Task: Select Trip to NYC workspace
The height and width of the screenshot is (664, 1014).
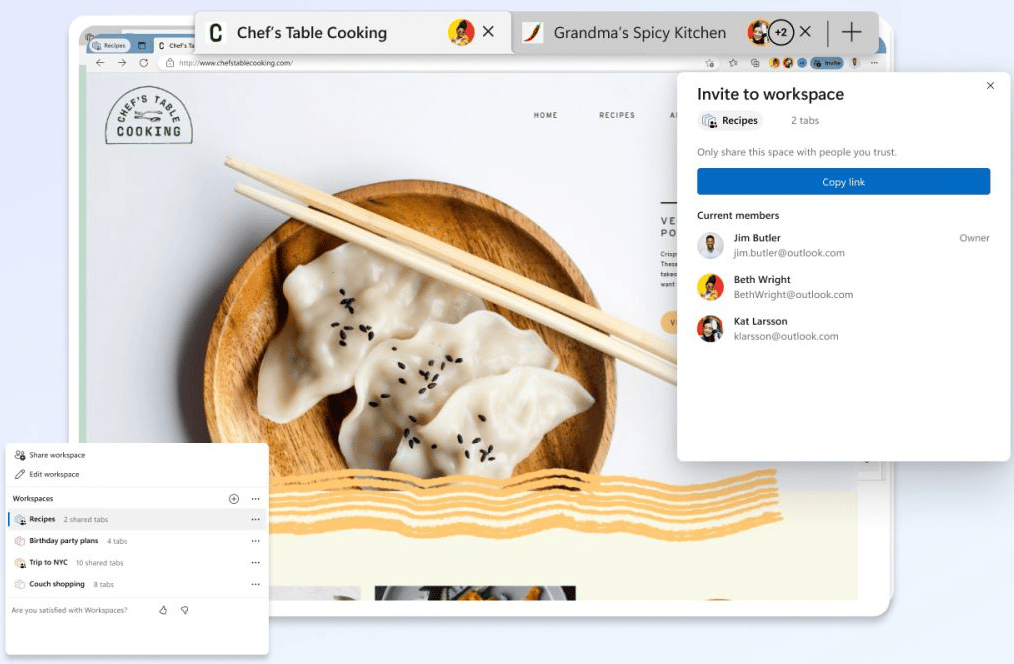Action: [x=137, y=562]
